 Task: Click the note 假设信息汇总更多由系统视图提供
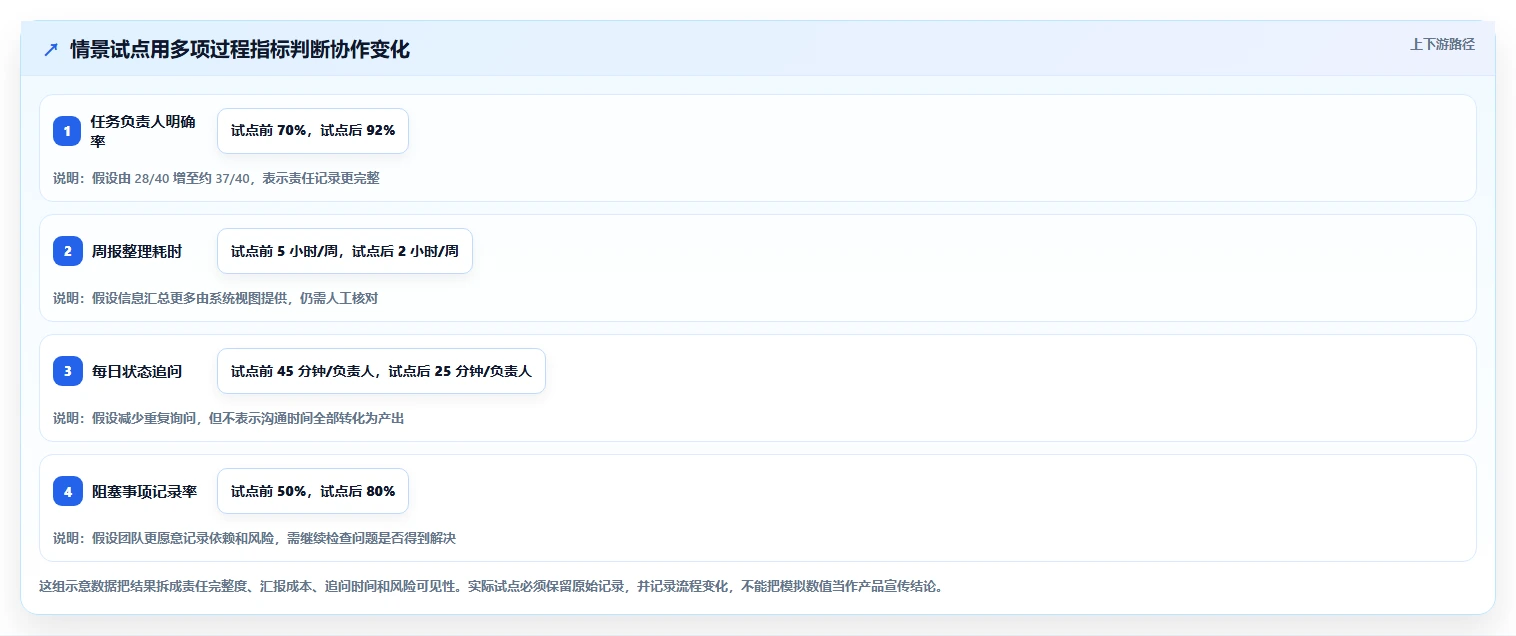tap(215, 298)
